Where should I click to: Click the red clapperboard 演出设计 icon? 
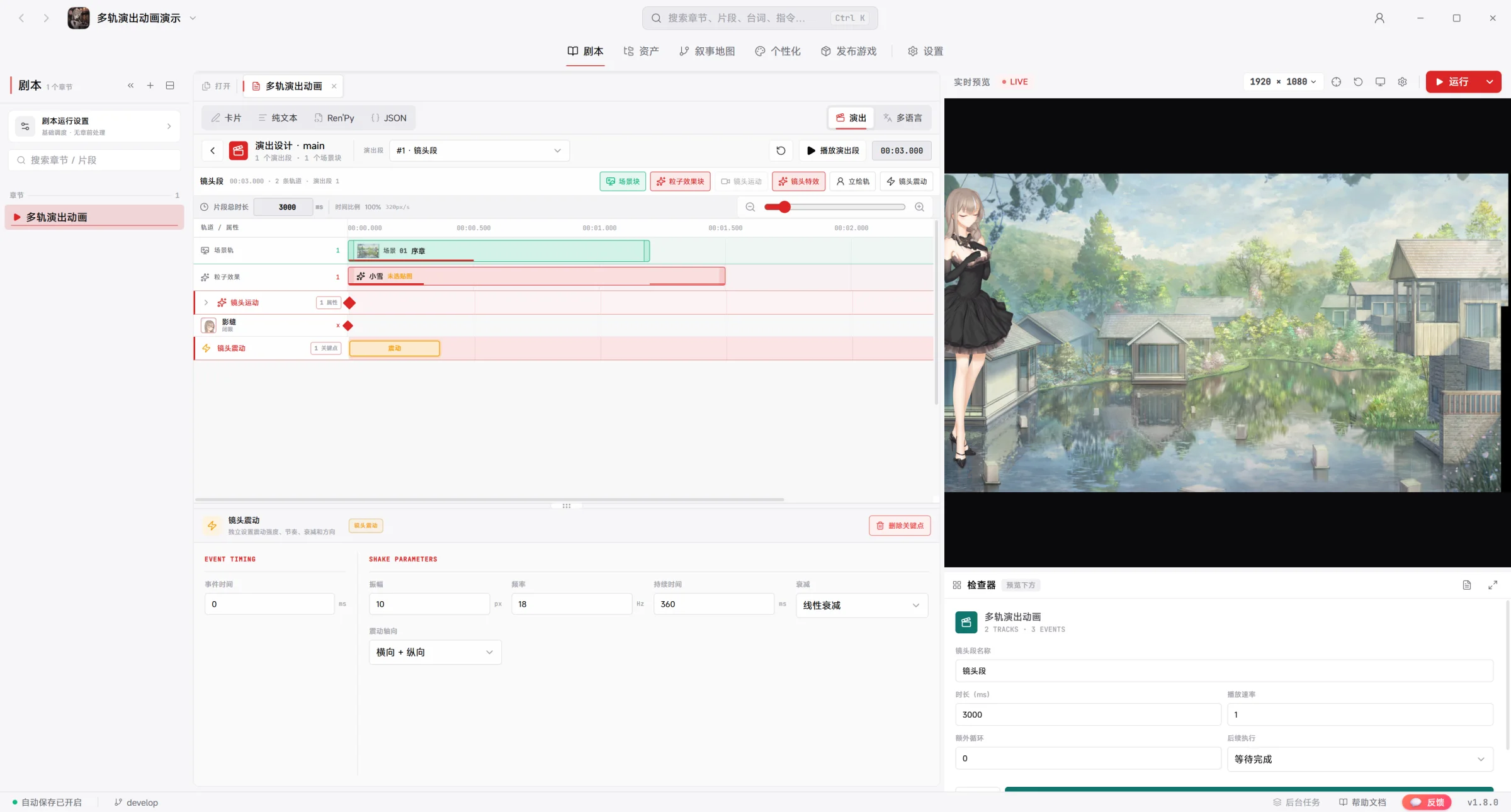click(238, 150)
